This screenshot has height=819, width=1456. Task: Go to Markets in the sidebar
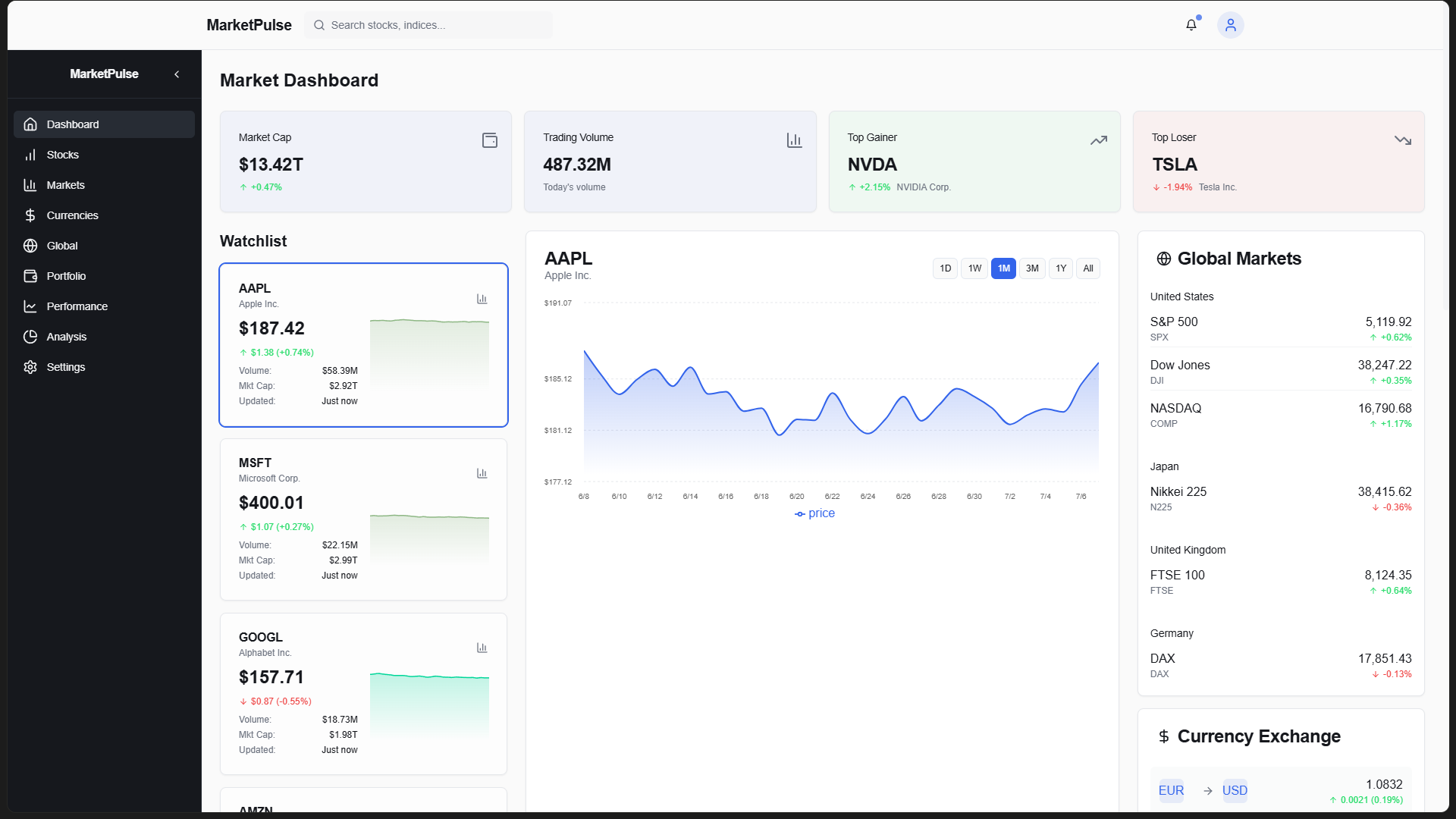coord(104,185)
